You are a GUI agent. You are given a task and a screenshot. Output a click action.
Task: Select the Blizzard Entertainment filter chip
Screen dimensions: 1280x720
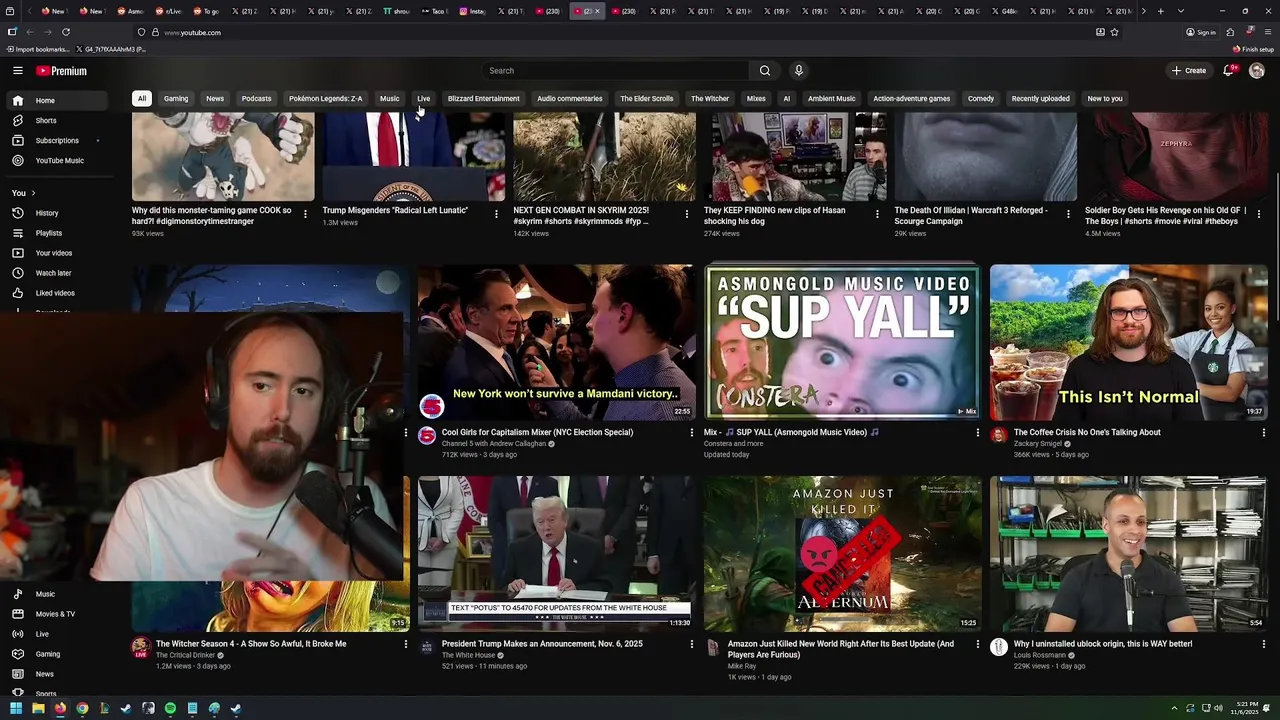[484, 98]
